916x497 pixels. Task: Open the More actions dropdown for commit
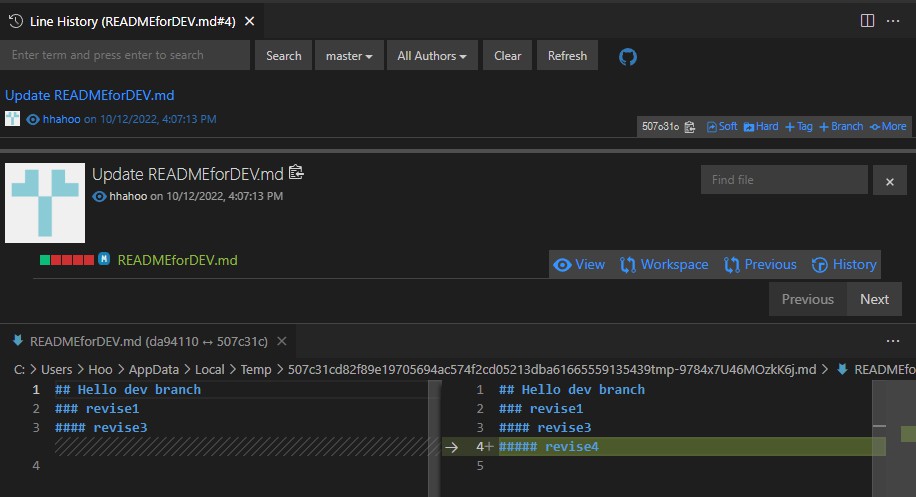889,126
